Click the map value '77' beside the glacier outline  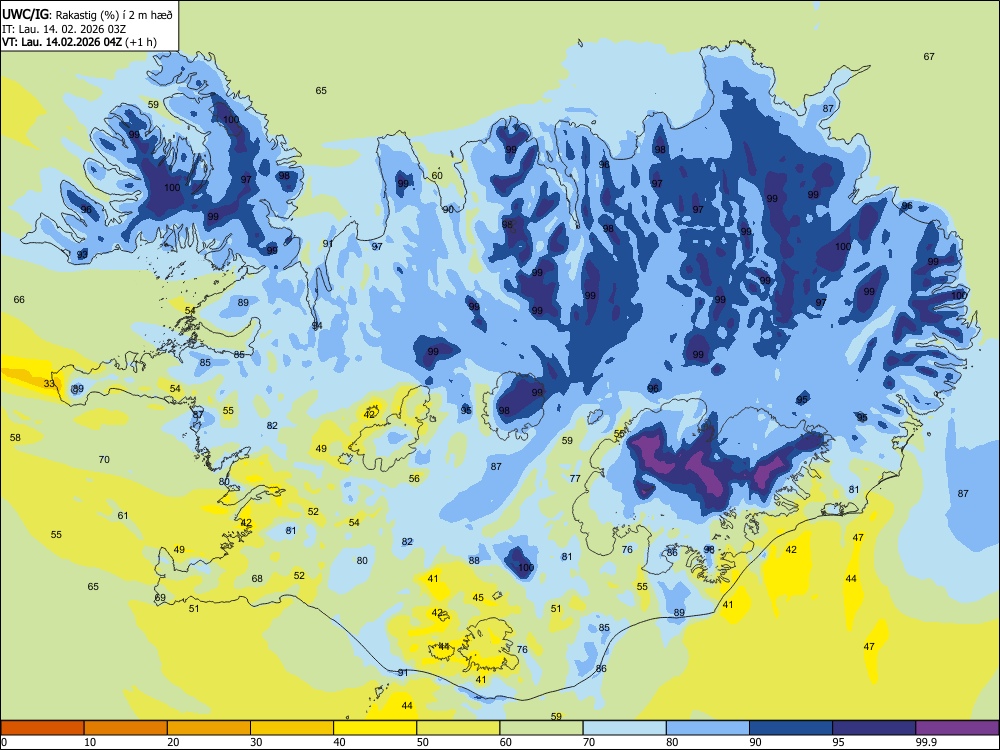click(575, 478)
